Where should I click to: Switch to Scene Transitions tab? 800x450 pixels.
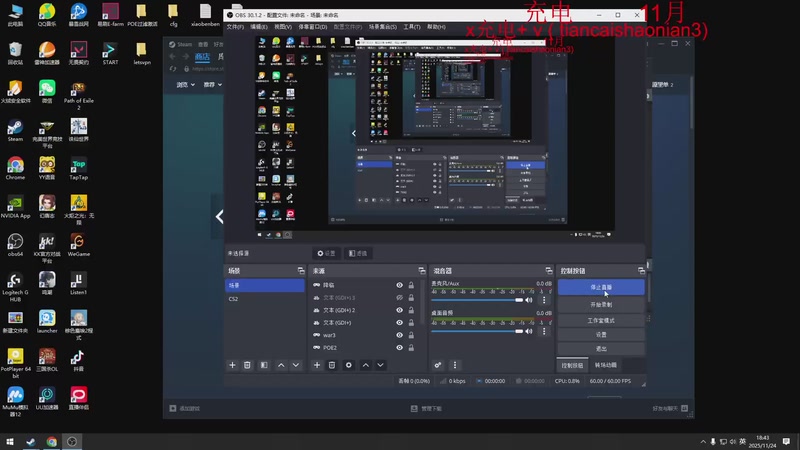(606, 365)
